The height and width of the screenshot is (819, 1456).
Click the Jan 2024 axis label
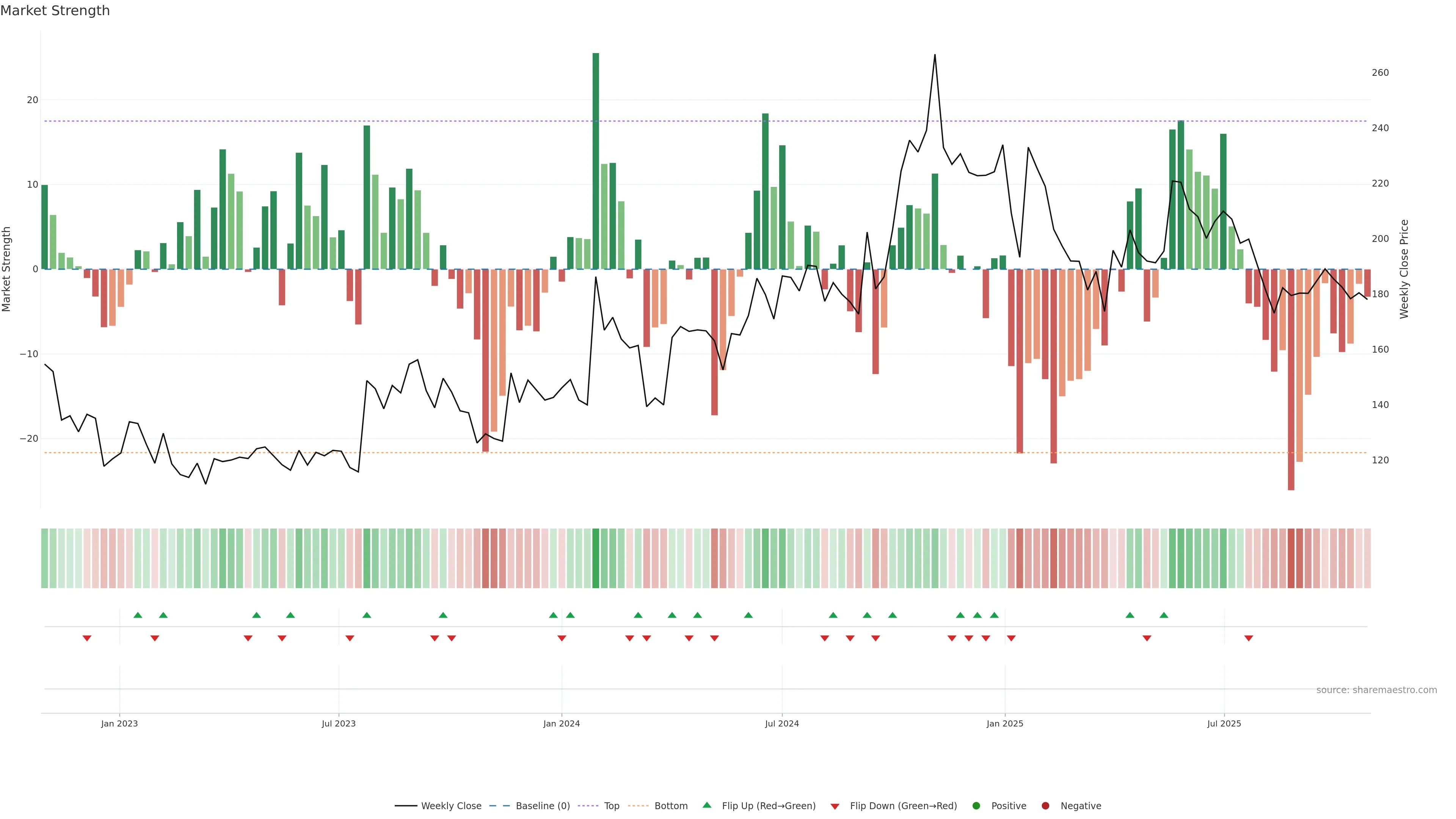pyautogui.click(x=561, y=723)
